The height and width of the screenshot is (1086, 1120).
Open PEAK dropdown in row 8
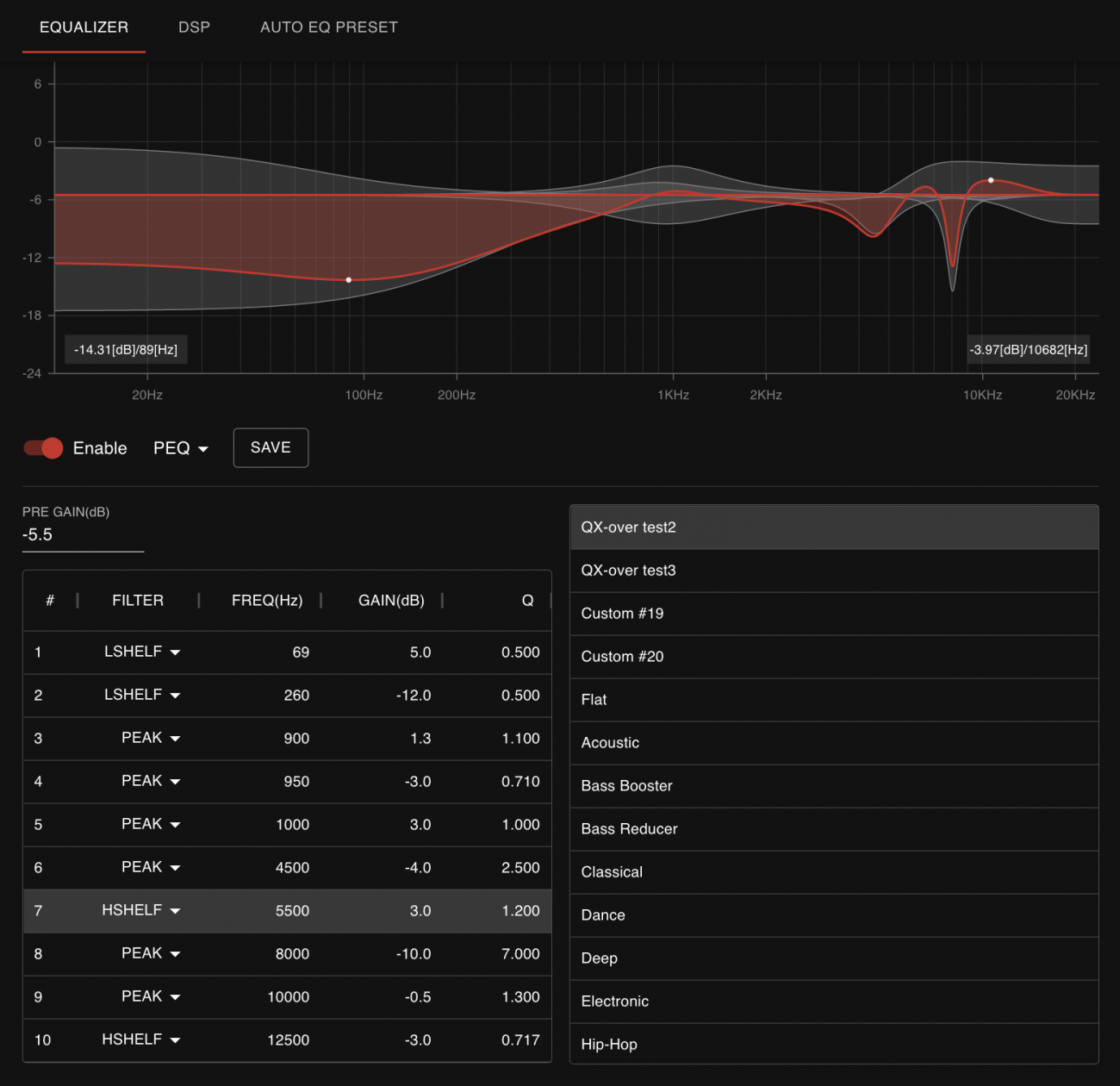151,953
